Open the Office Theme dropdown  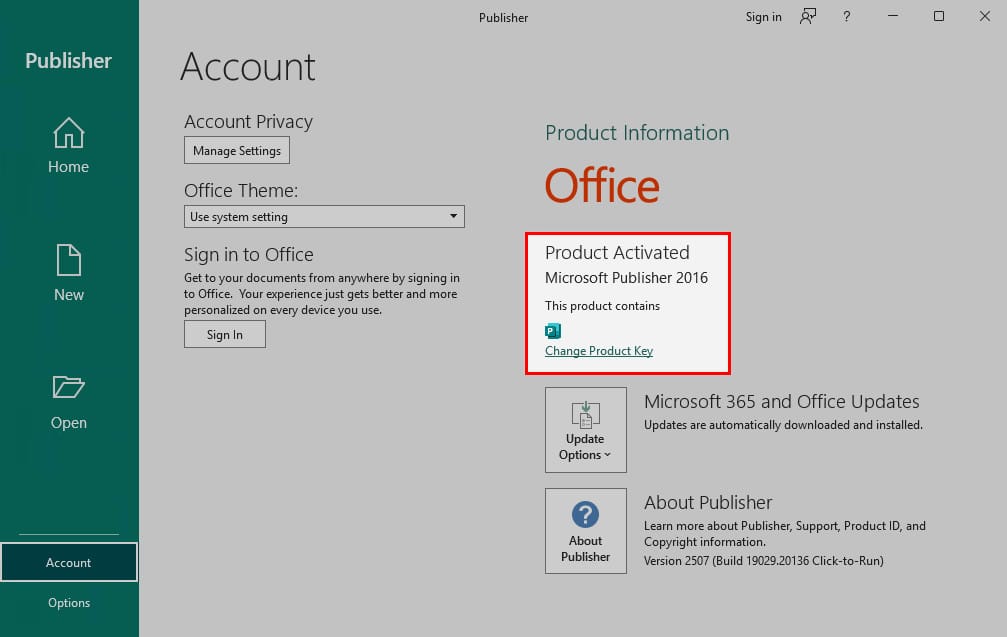click(324, 216)
